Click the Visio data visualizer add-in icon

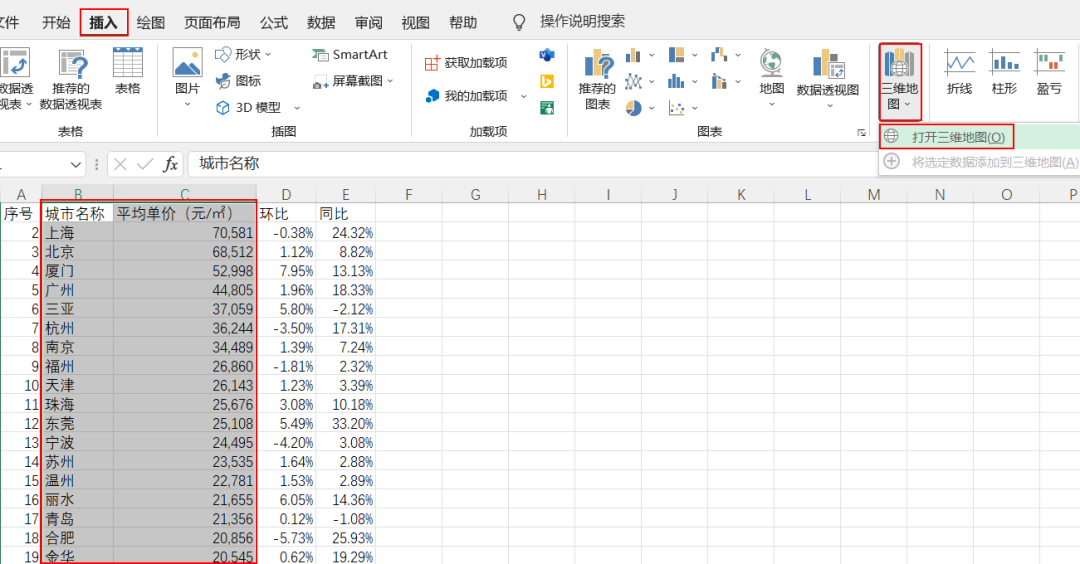point(547,55)
